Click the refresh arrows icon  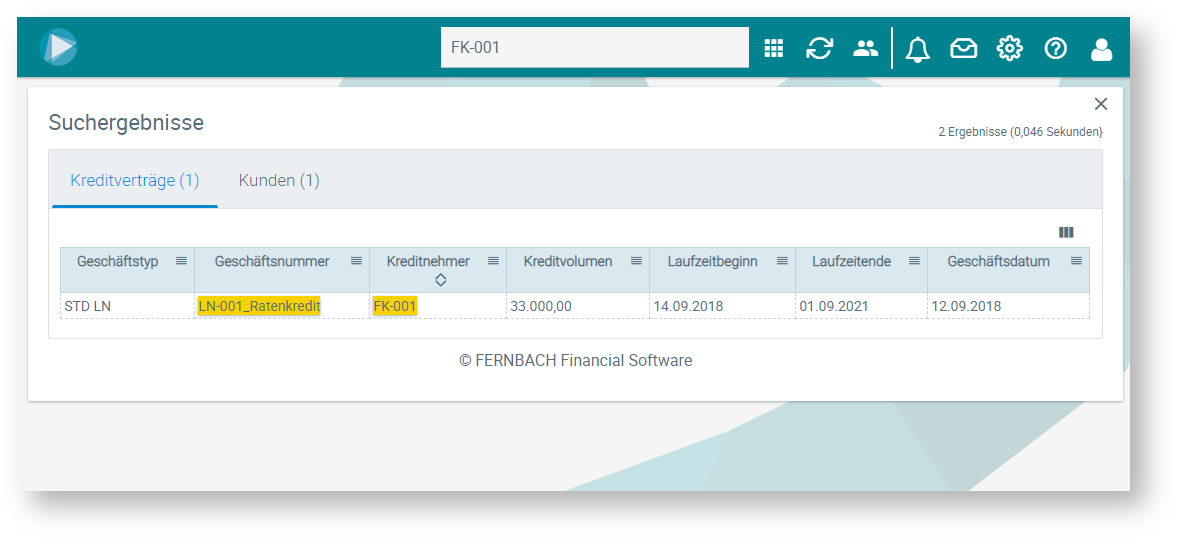tap(819, 48)
